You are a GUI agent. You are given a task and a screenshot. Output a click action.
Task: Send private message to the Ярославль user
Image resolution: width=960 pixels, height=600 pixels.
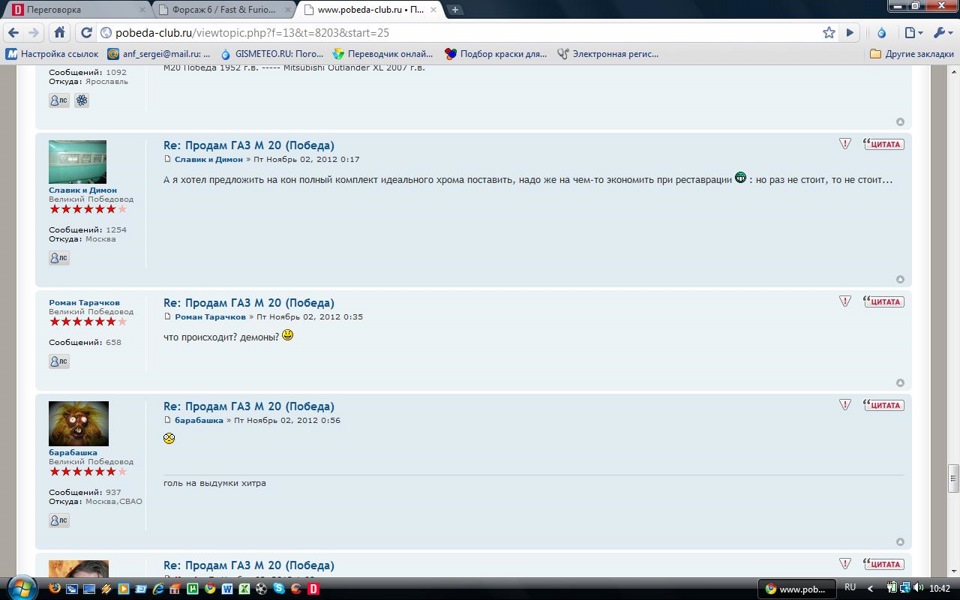59,100
